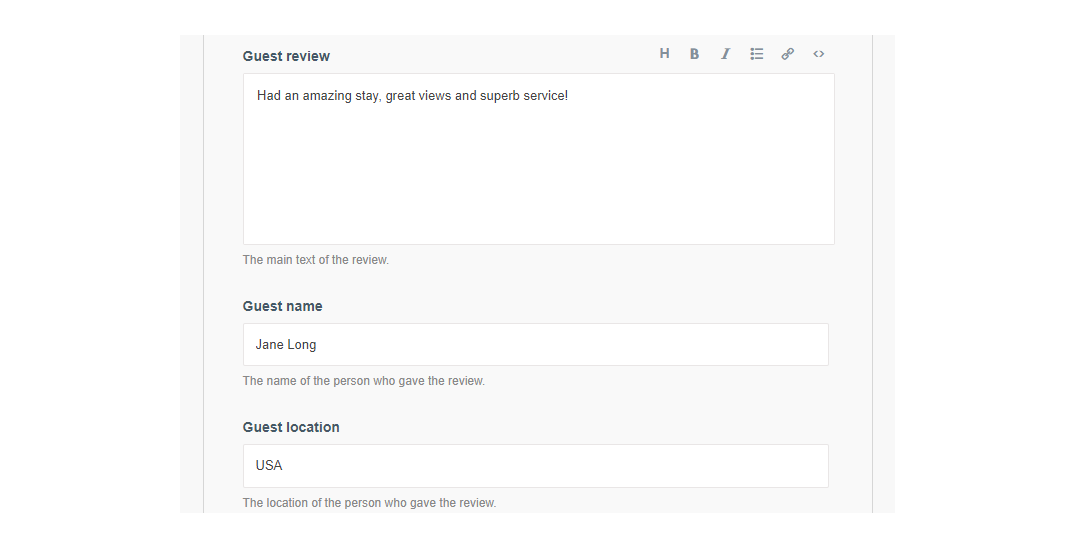The width and height of the screenshot is (1075, 547).
Task: Toggle bold formatting in Guest review toolbar
Action: (x=694, y=54)
